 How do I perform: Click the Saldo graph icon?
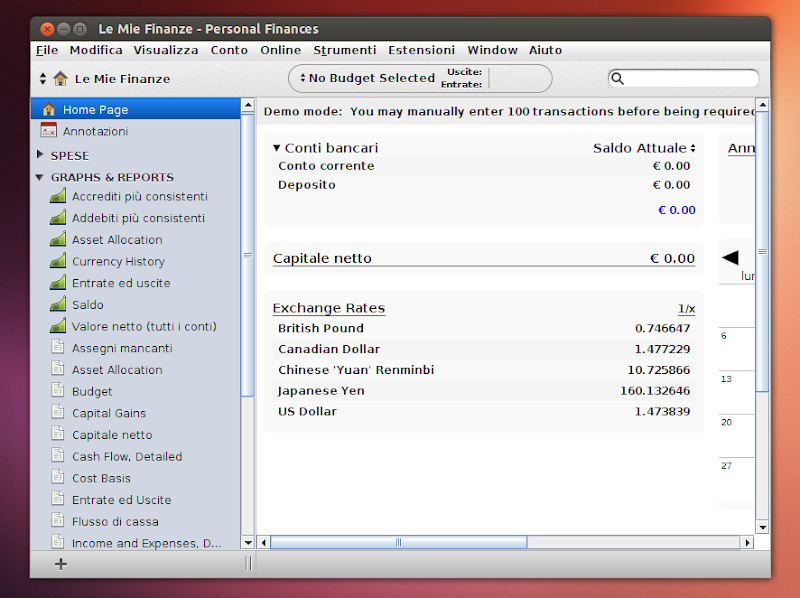click(x=58, y=304)
